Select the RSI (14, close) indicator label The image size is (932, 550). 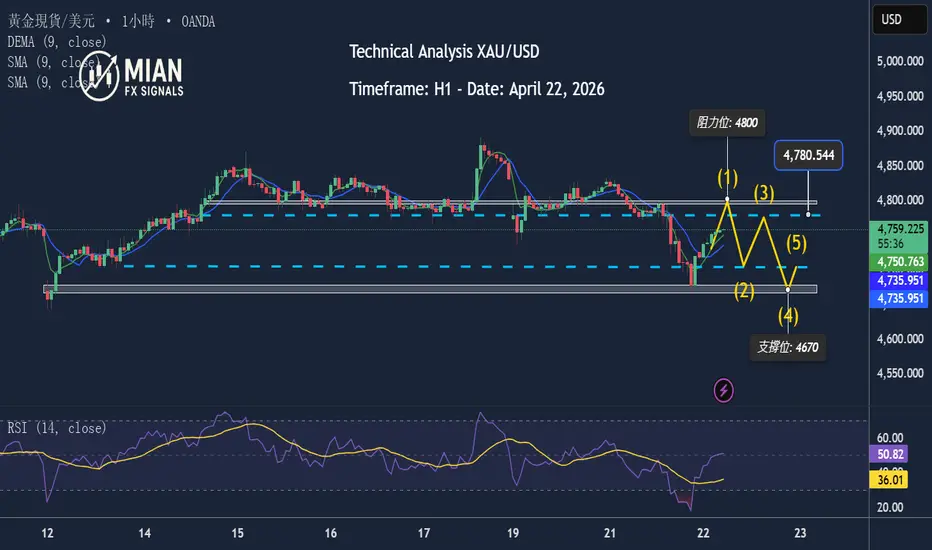click(57, 428)
